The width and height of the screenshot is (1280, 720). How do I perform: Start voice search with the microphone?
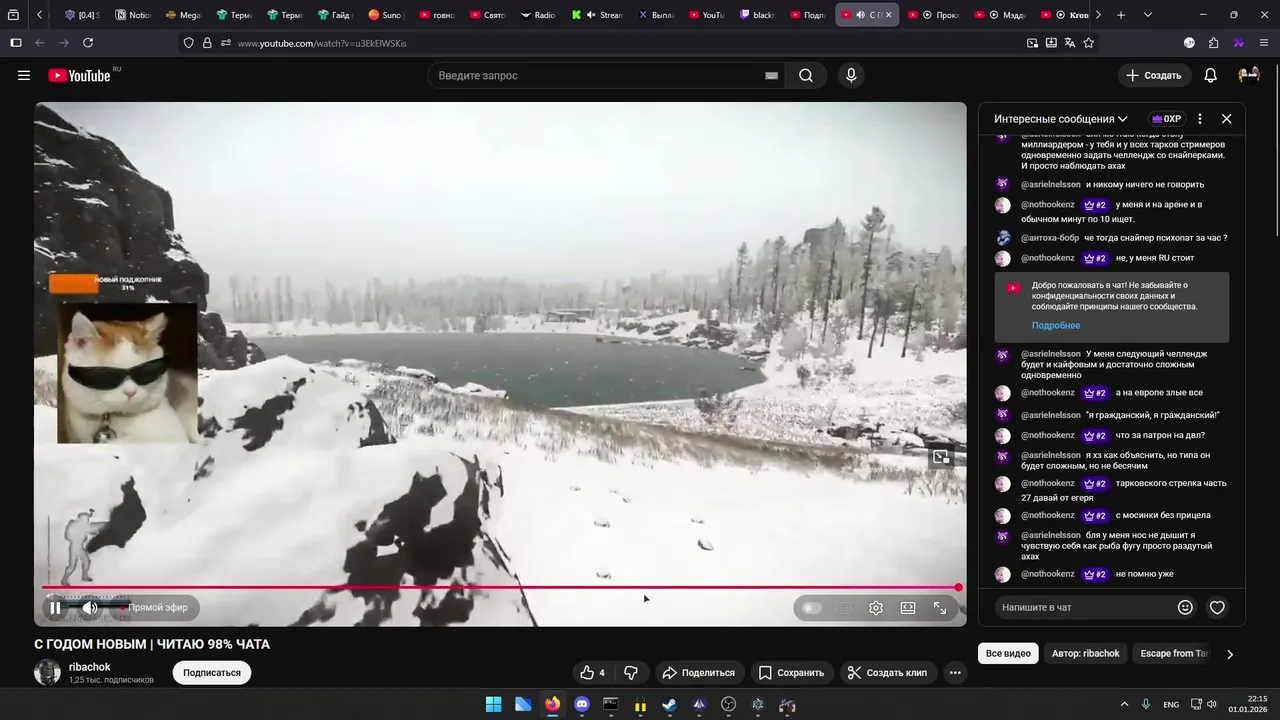click(851, 75)
